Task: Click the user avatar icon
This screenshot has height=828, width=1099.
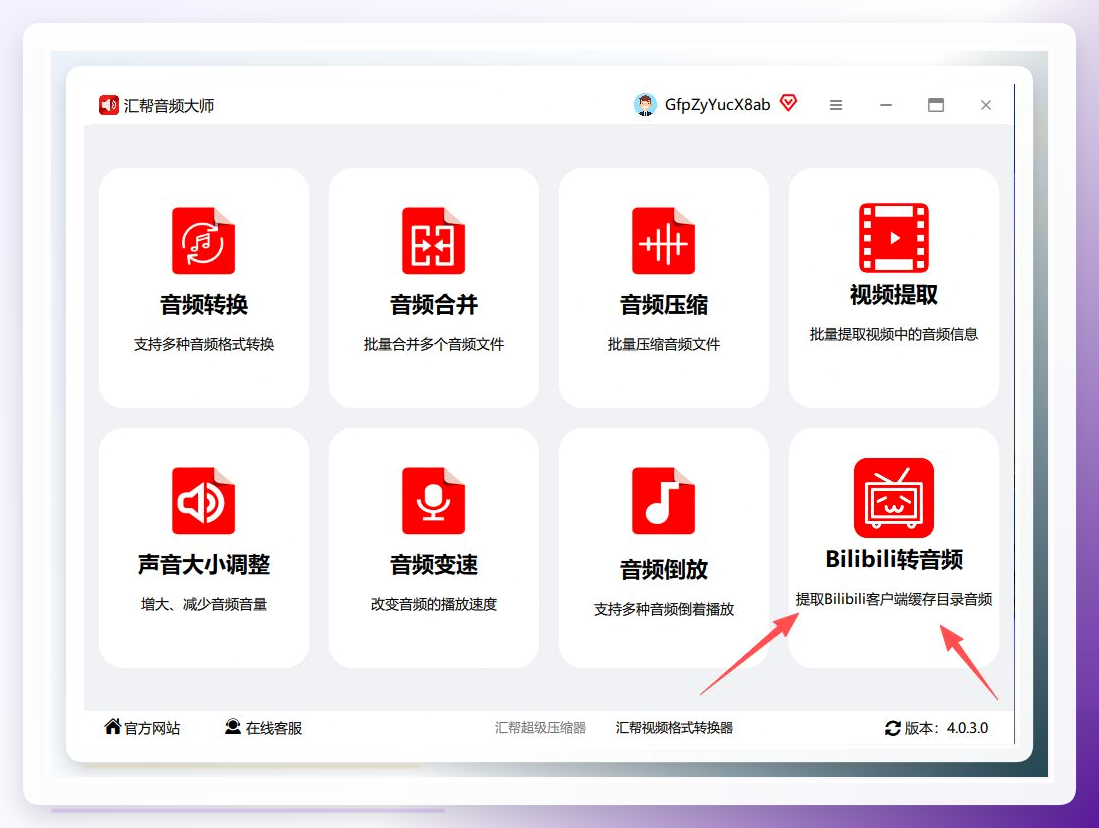Action: click(x=645, y=104)
